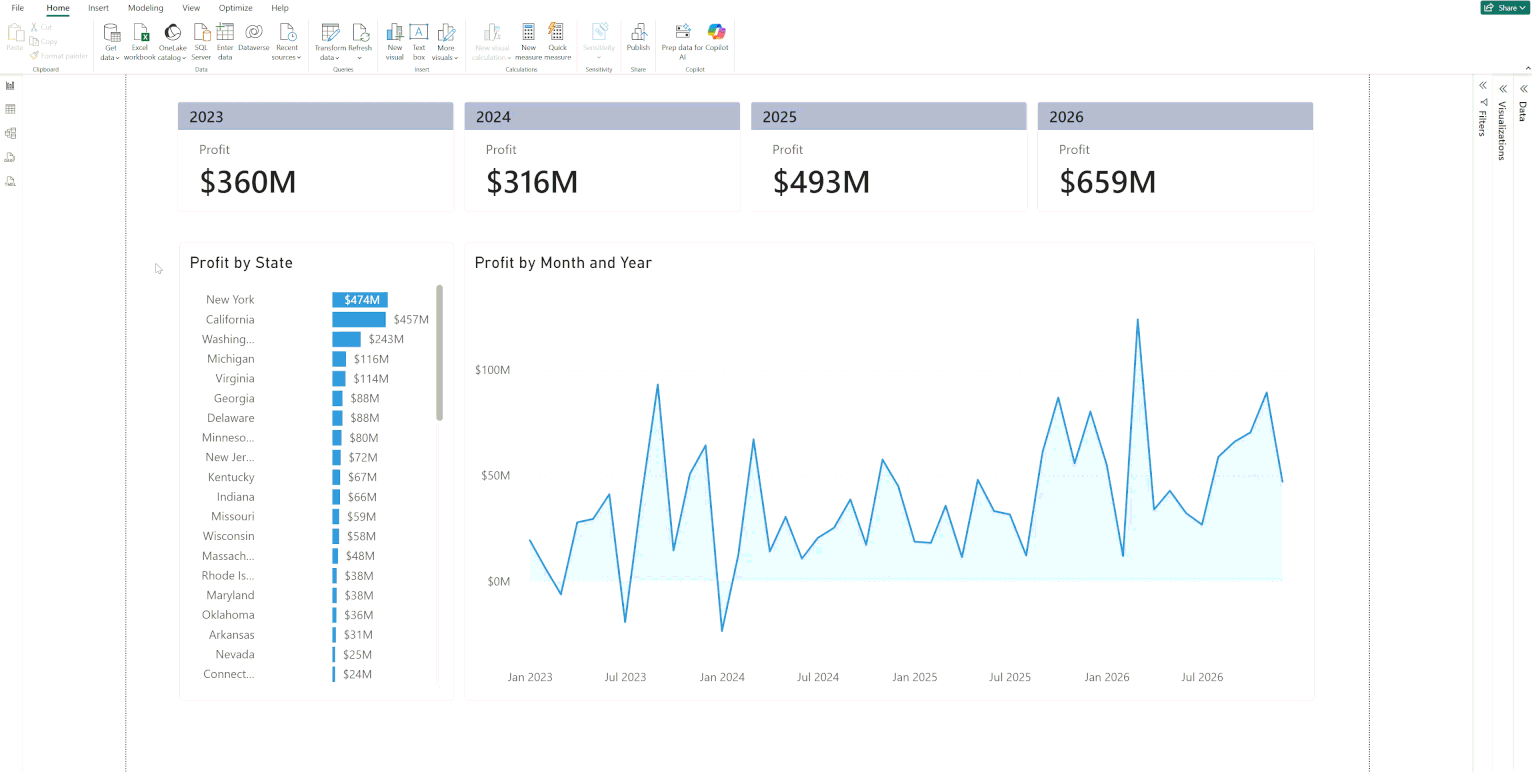Select the 2024 profit card
Viewport: 1532px width, 772px height.
602,156
